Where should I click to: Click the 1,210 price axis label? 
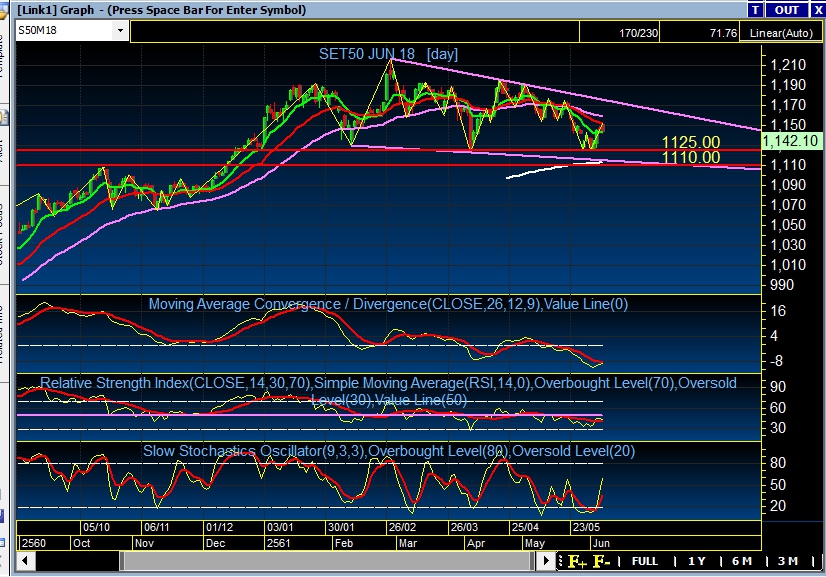coord(788,65)
